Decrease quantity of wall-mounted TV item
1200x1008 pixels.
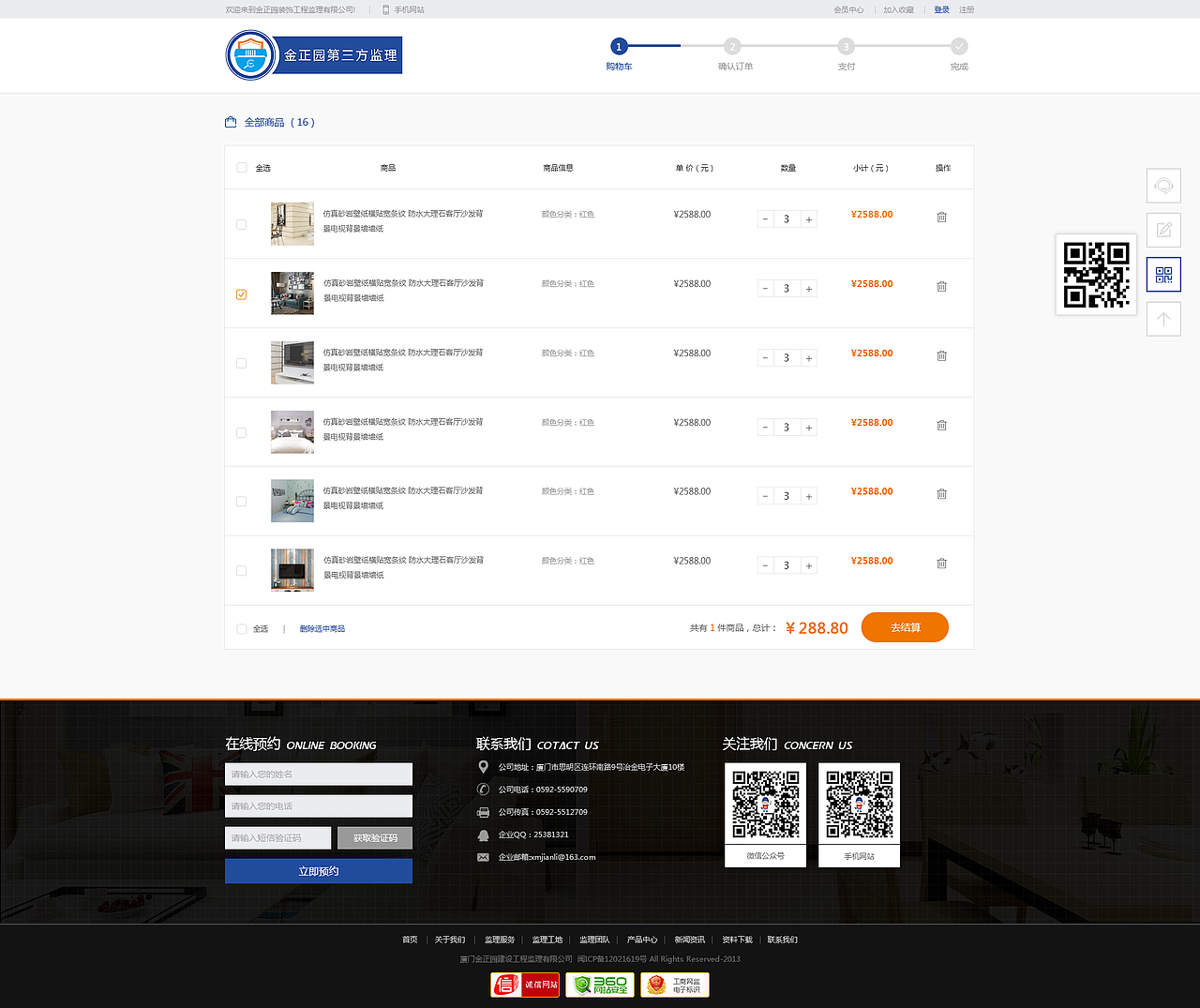click(x=766, y=358)
